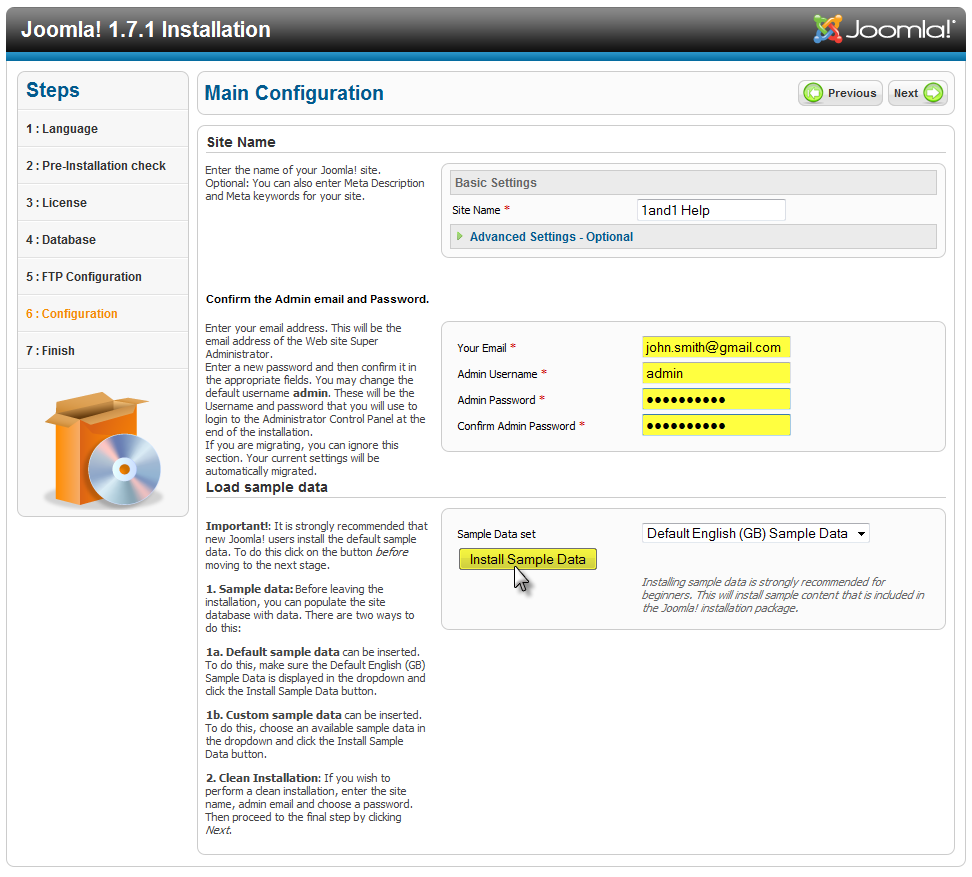
Task: Go to step 7: Finish
Action: tap(51, 351)
